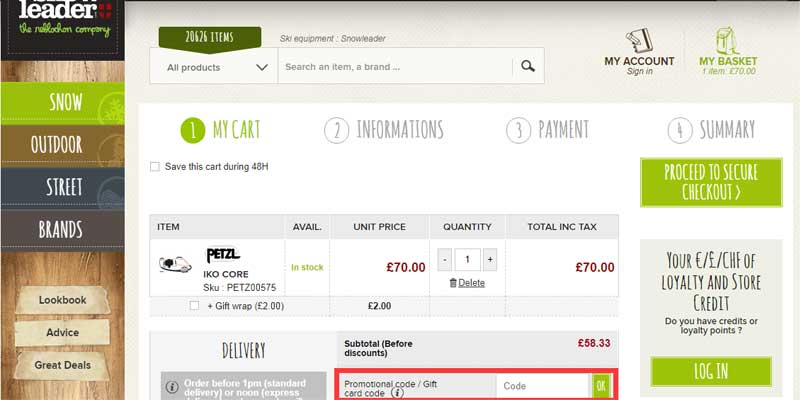Screen dimensions: 800x400
Task: Click the £2.00 gift wrap price
Action: click(380, 306)
